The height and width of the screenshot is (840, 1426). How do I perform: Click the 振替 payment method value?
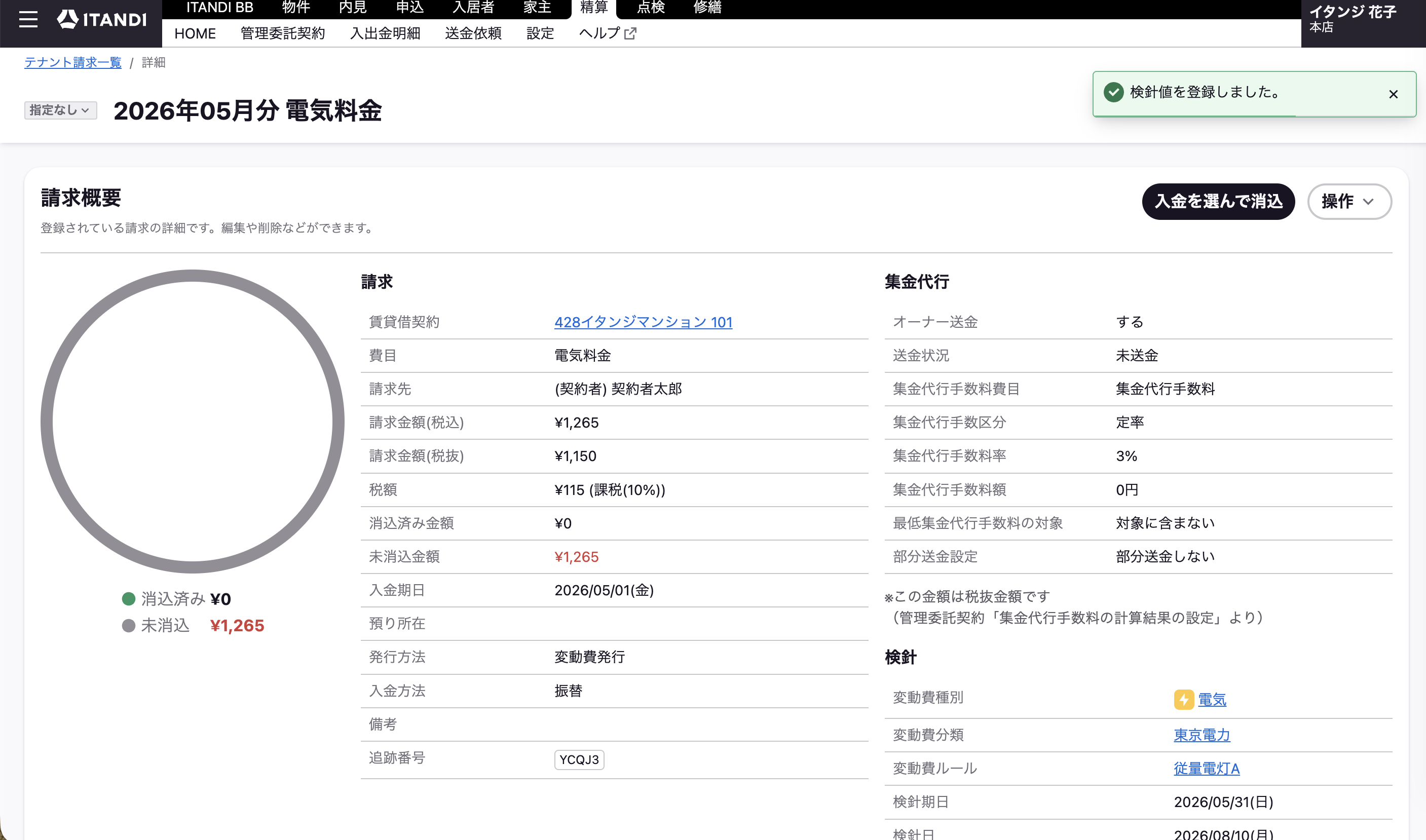(x=569, y=691)
